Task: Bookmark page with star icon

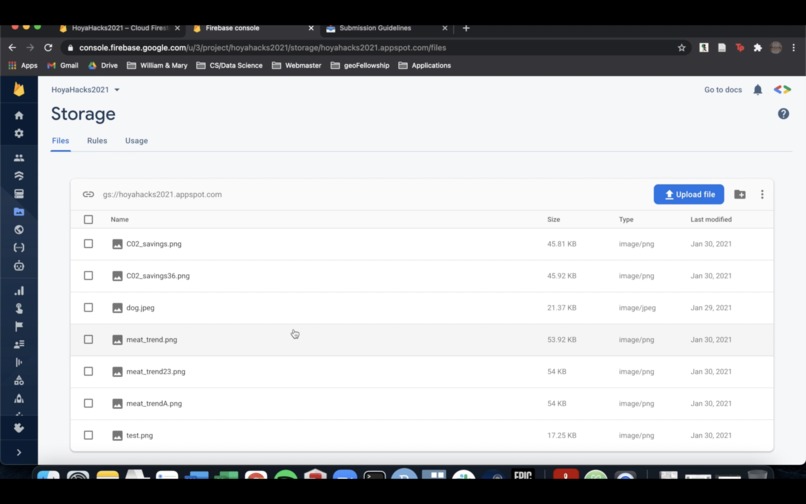Action: pyautogui.click(x=682, y=48)
